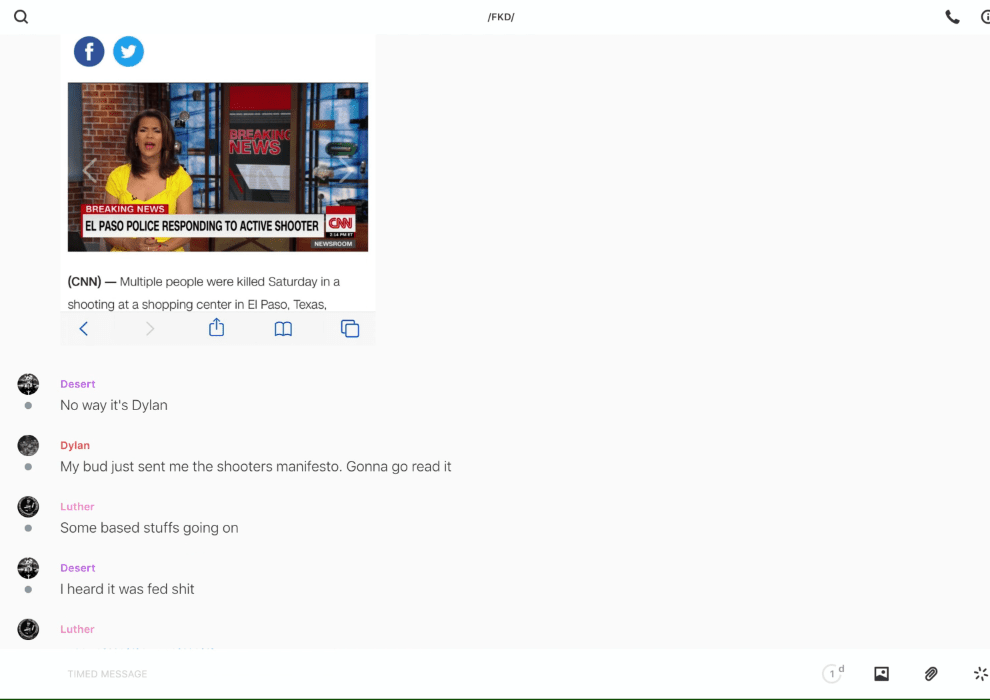Open the CNN breaking news screenshot
Viewport: 990px width, 700px height.
tap(218, 167)
